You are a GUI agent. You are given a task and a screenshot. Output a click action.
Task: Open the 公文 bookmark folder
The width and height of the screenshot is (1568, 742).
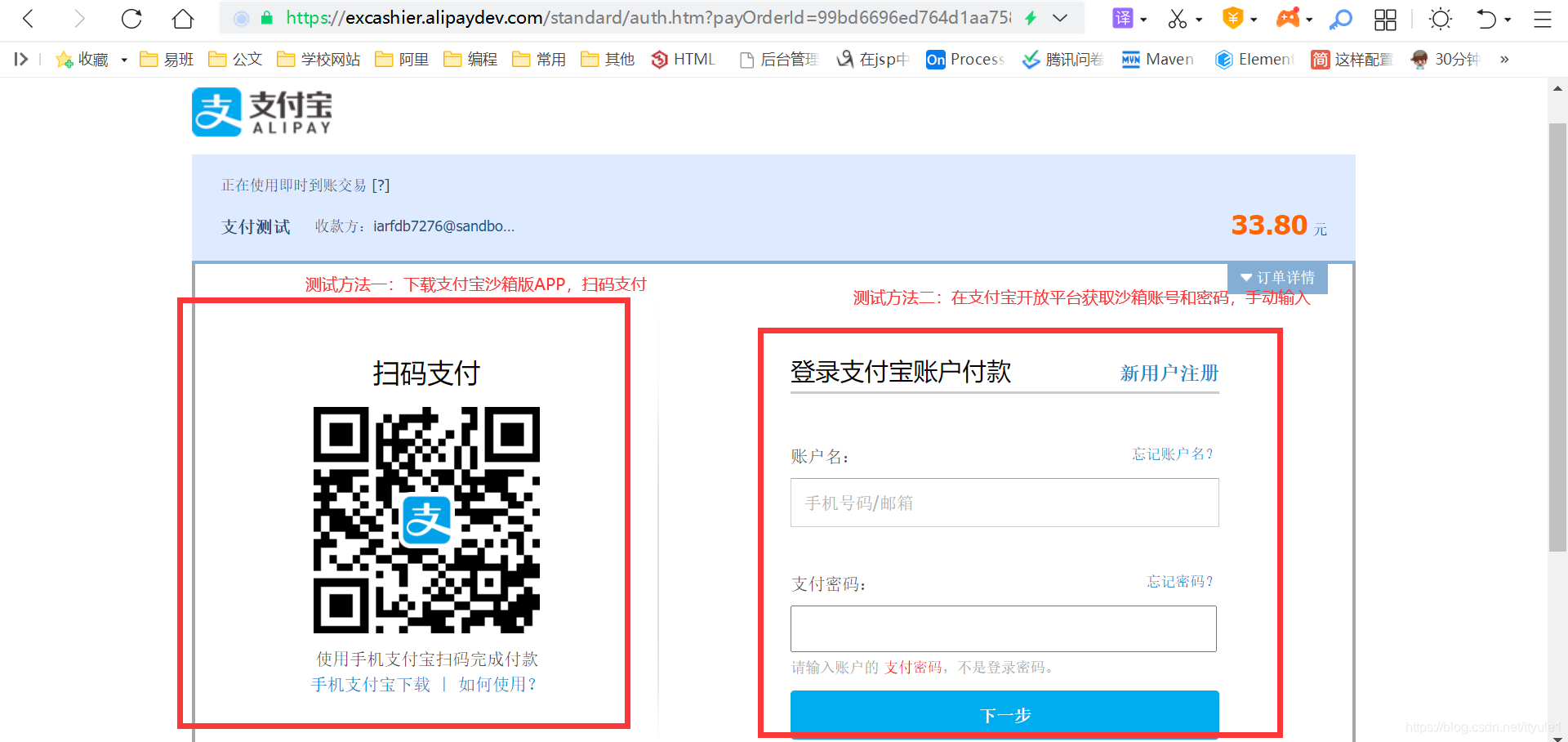[235, 59]
